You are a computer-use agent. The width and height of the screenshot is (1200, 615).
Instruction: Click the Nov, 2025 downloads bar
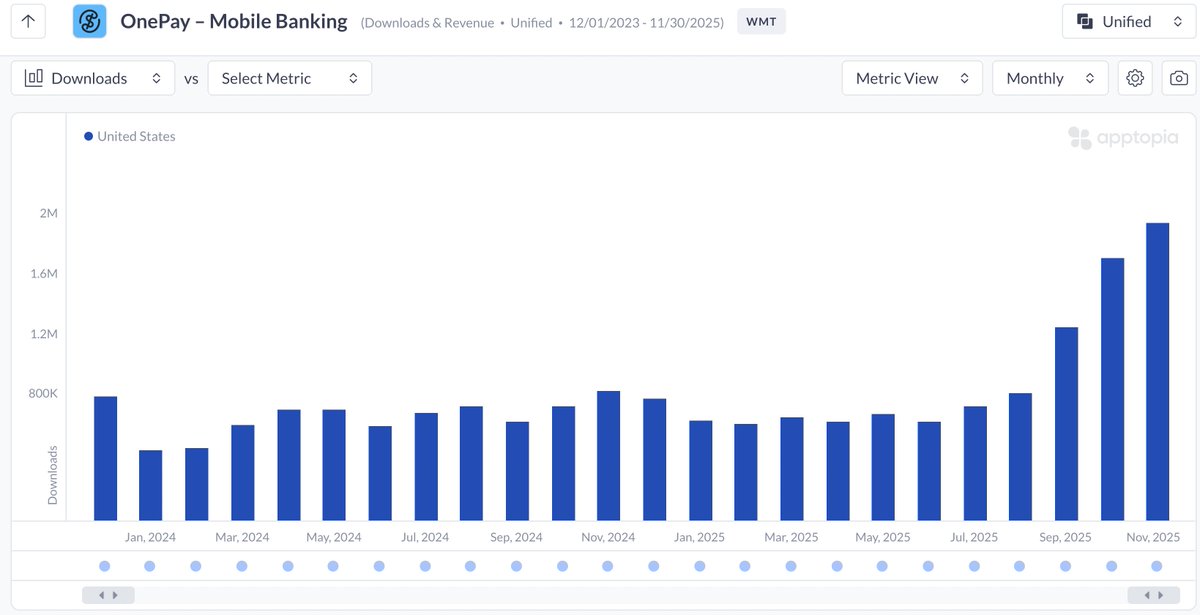coord(1157,371)
